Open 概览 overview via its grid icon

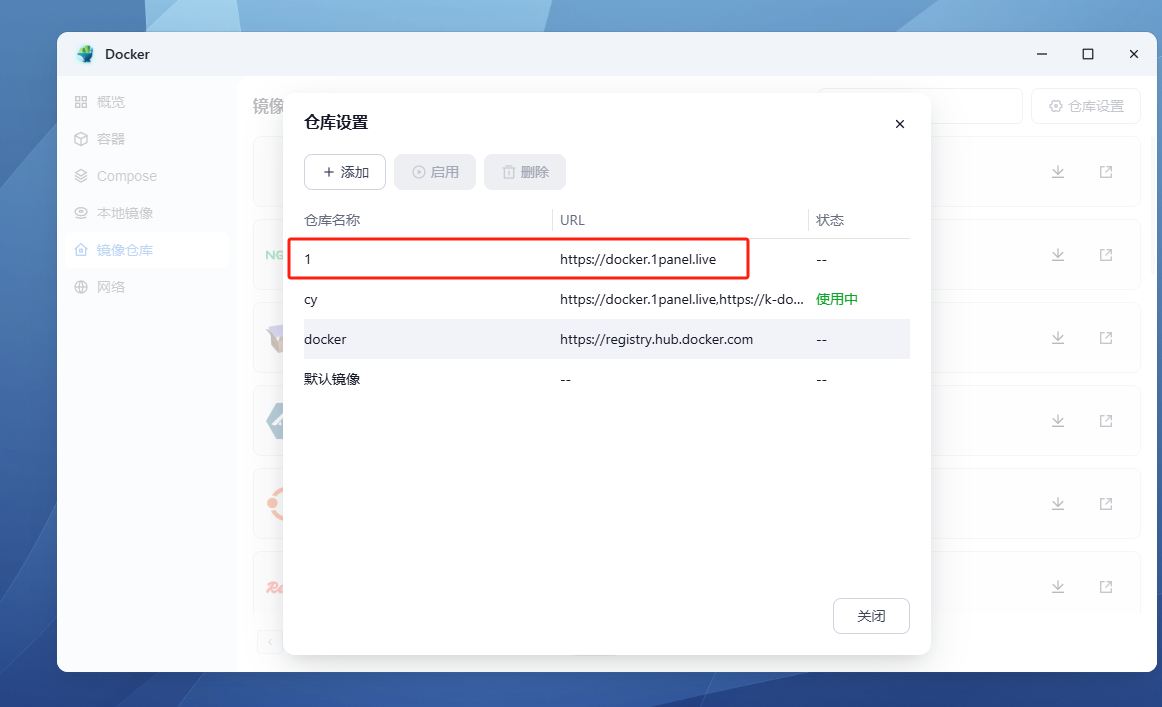(81, 102)
